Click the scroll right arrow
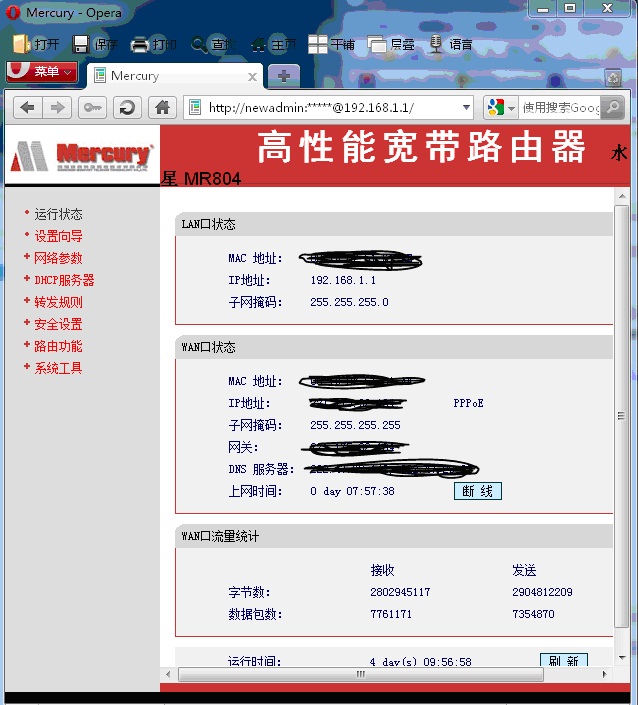The width and height of the screenshot is (638, 705). tap(604, 674)
